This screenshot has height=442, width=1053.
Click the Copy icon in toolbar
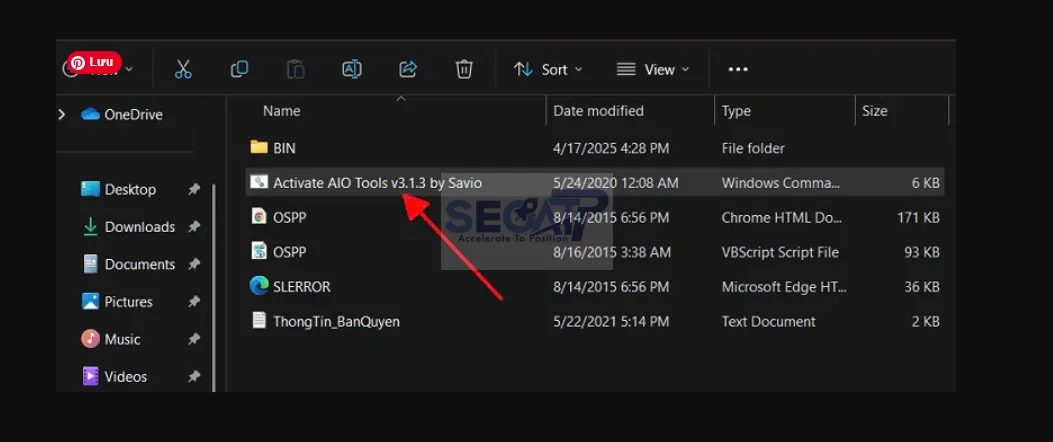click(x=239, y=69)
